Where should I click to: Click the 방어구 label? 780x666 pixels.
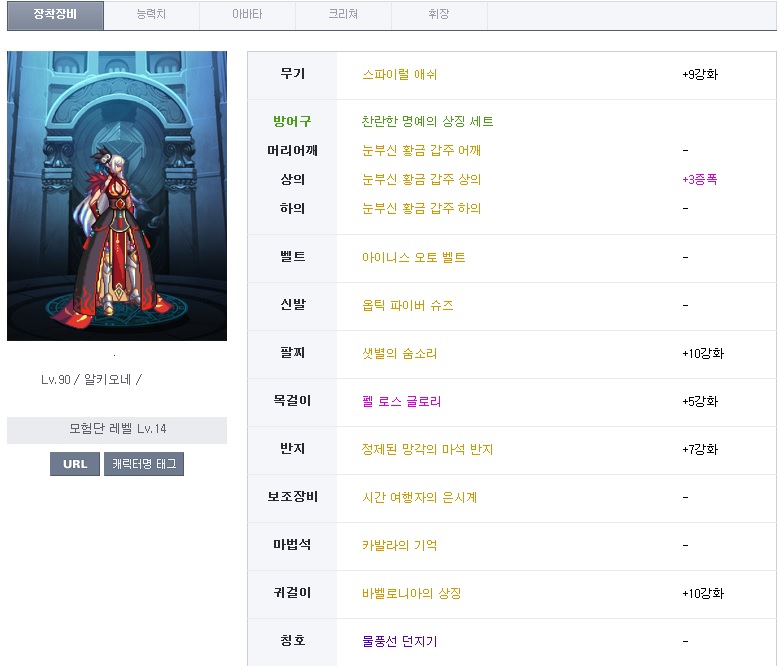point(292,121)
